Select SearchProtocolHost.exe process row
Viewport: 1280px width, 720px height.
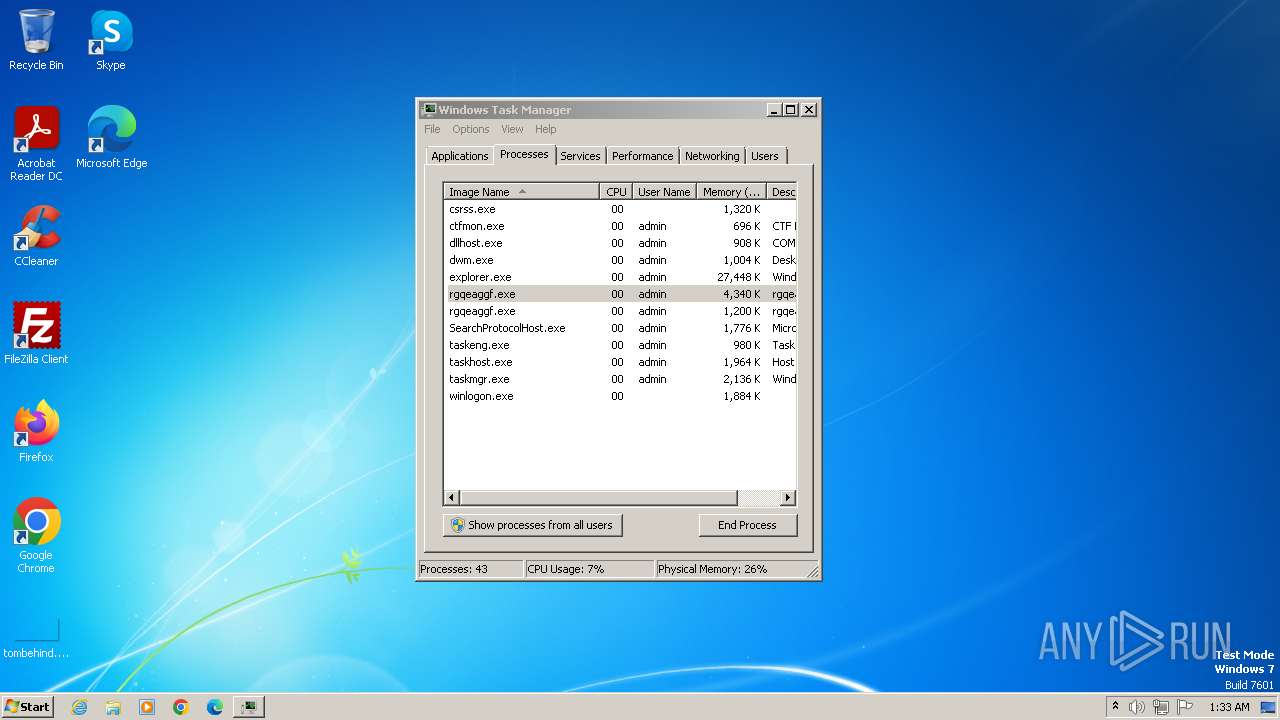click(x=620, y=328)
